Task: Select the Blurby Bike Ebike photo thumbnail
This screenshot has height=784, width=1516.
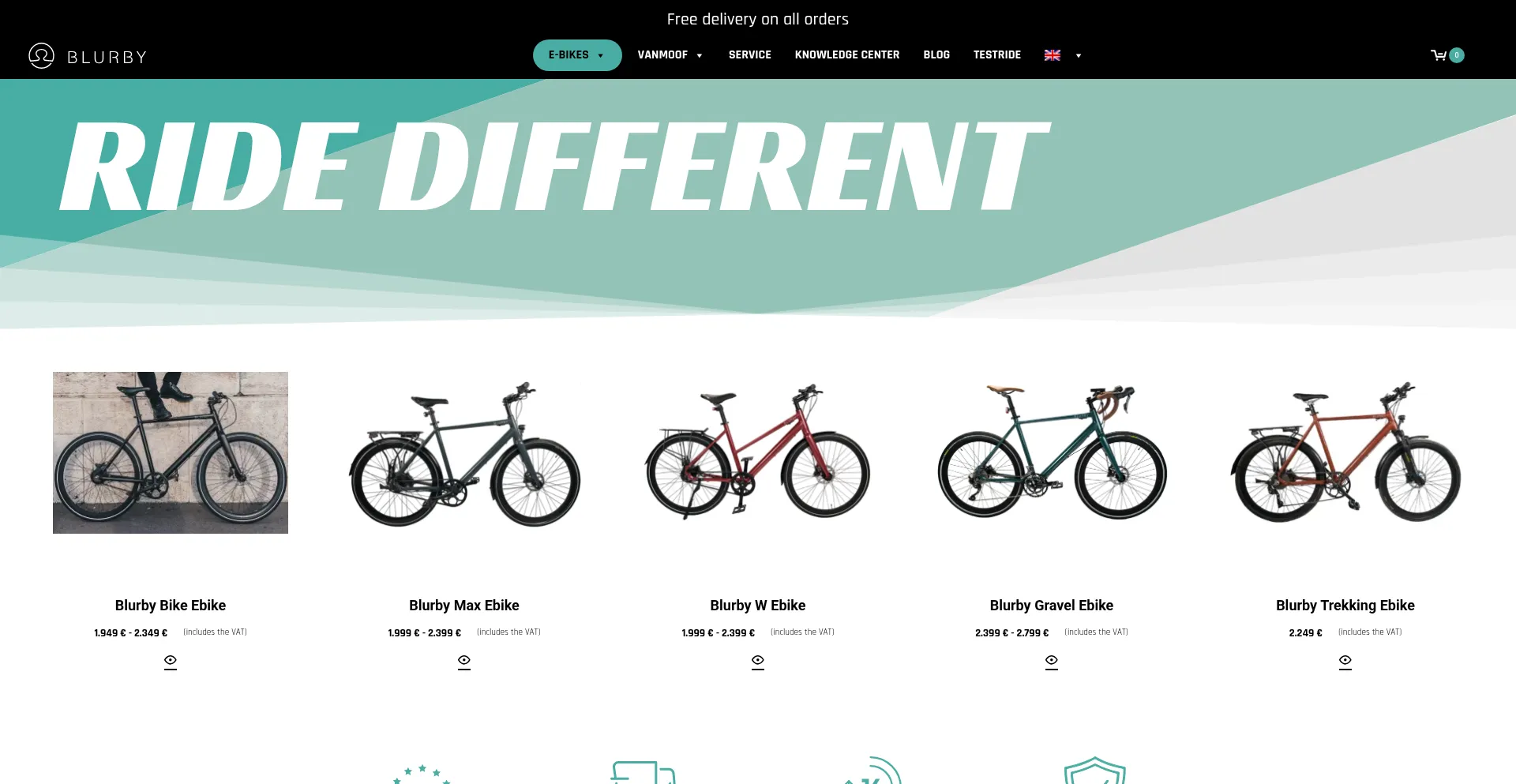Action: click(x=171, y=452)
